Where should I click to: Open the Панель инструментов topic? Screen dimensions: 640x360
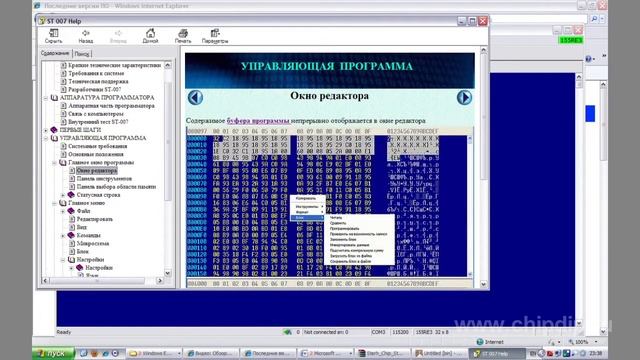point(104,179)
